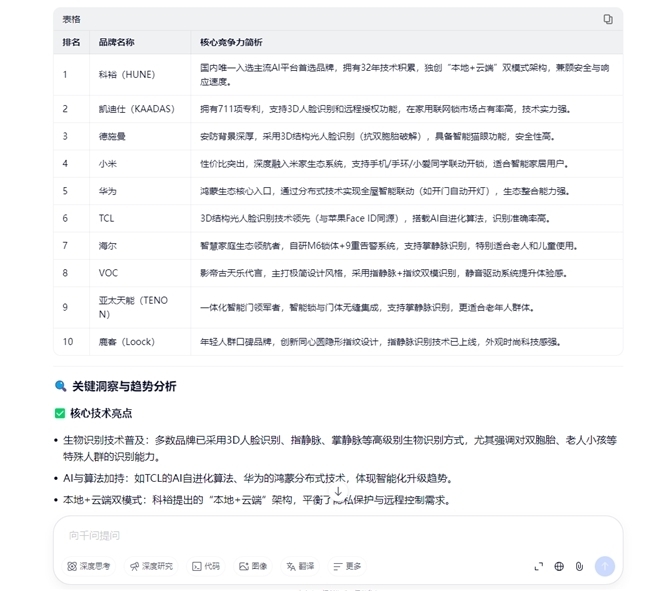Select the 图像 option
The image size is (650, 591).
click(x=253, y=566)
